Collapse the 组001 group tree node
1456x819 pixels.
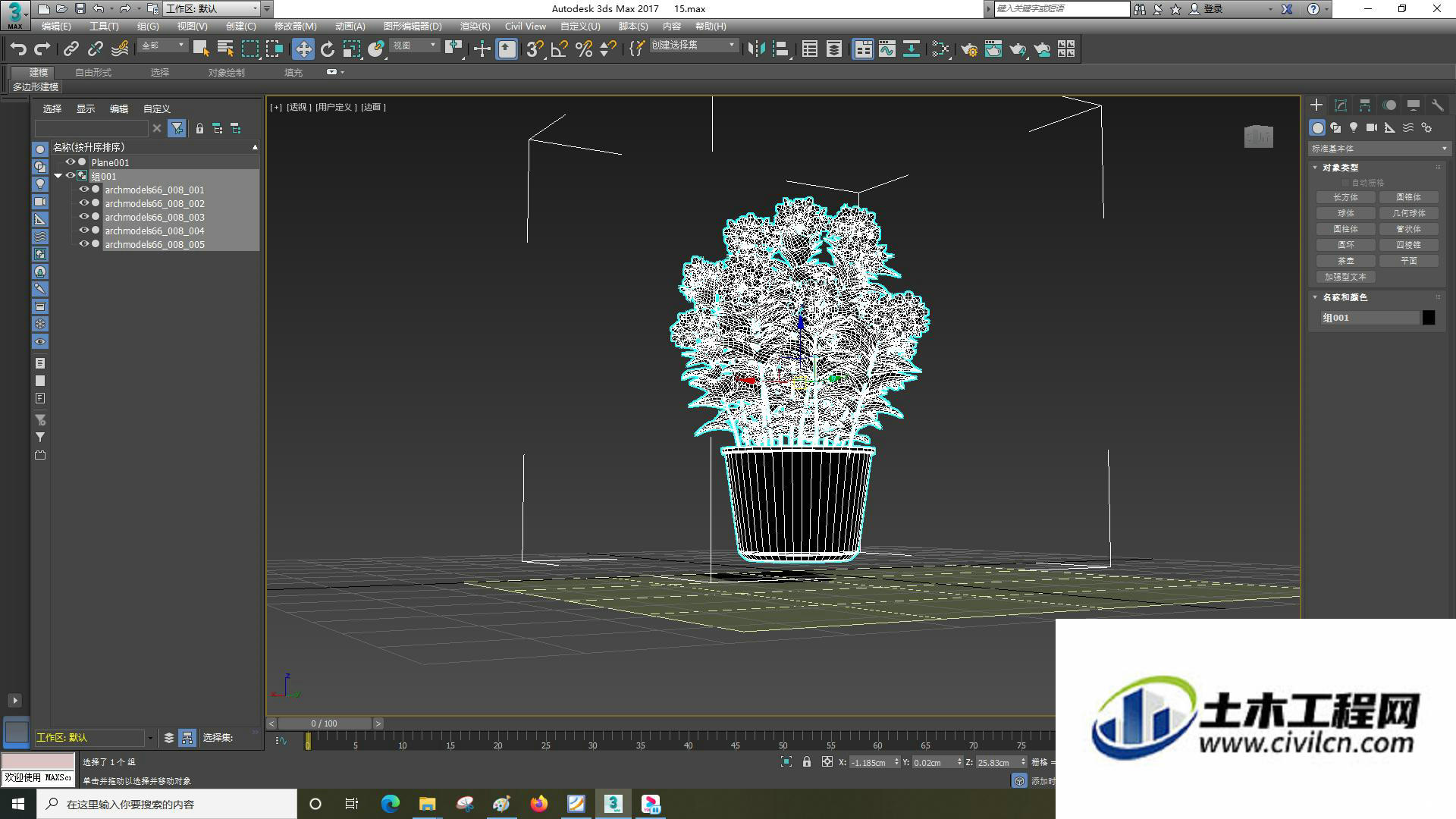(58, 176)
